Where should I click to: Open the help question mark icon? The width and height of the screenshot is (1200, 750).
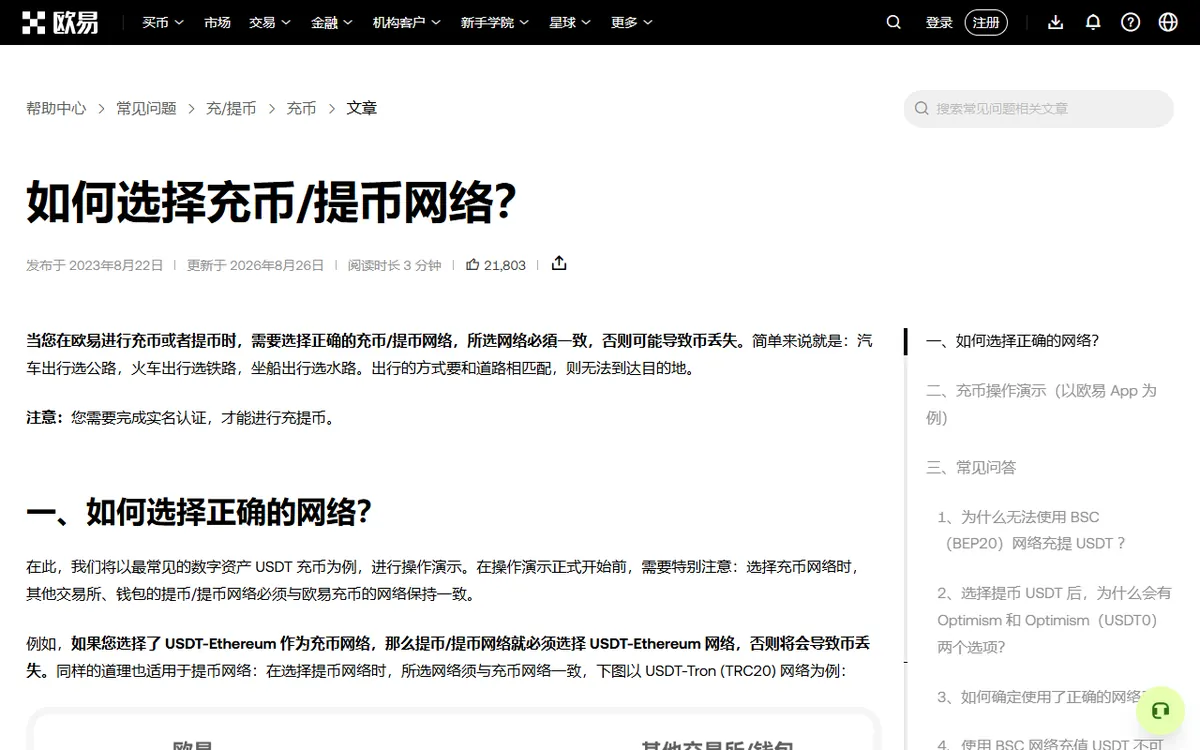point(1131,22)
